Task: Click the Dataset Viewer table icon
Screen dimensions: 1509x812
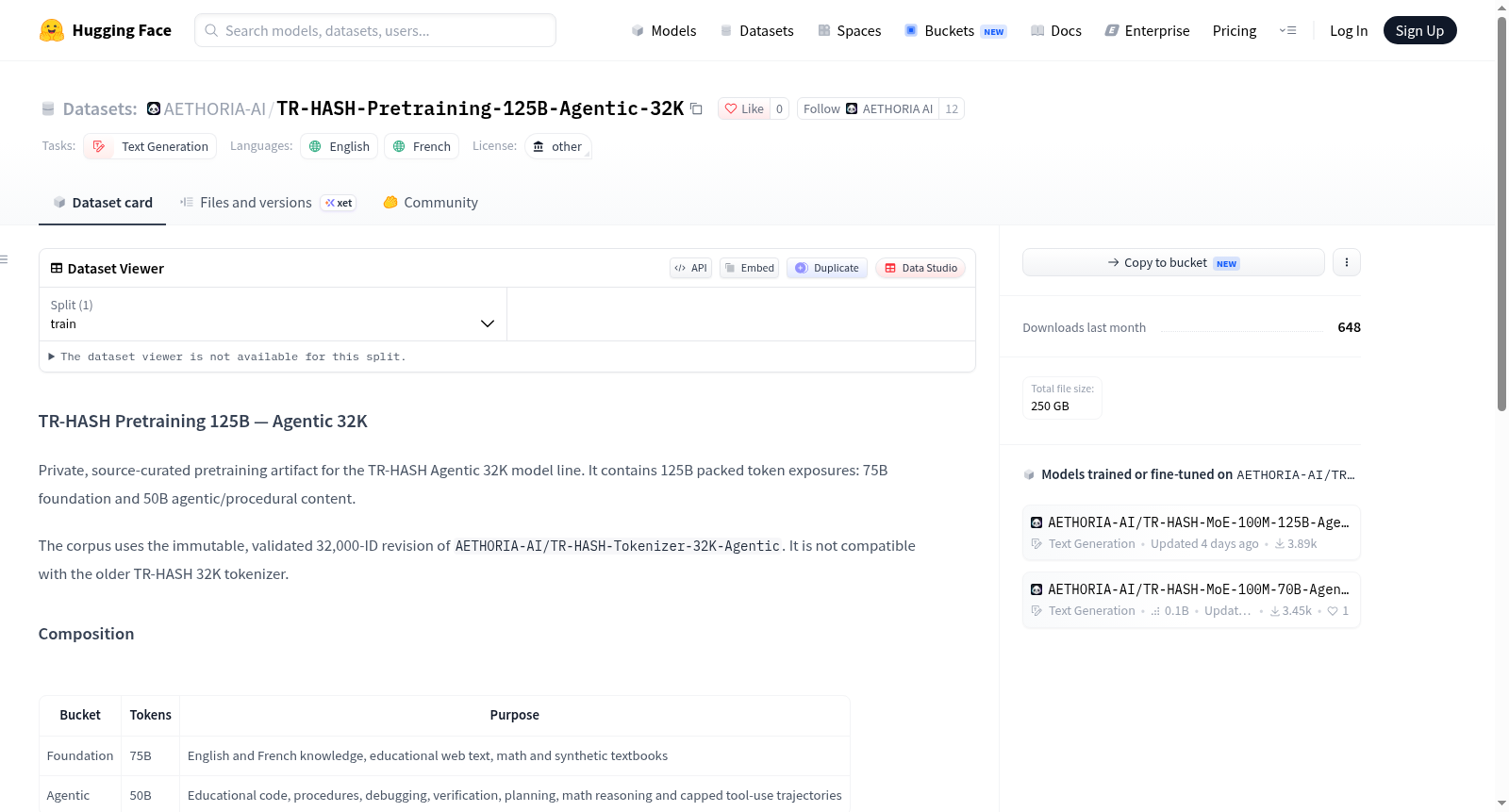Action: 57,268
